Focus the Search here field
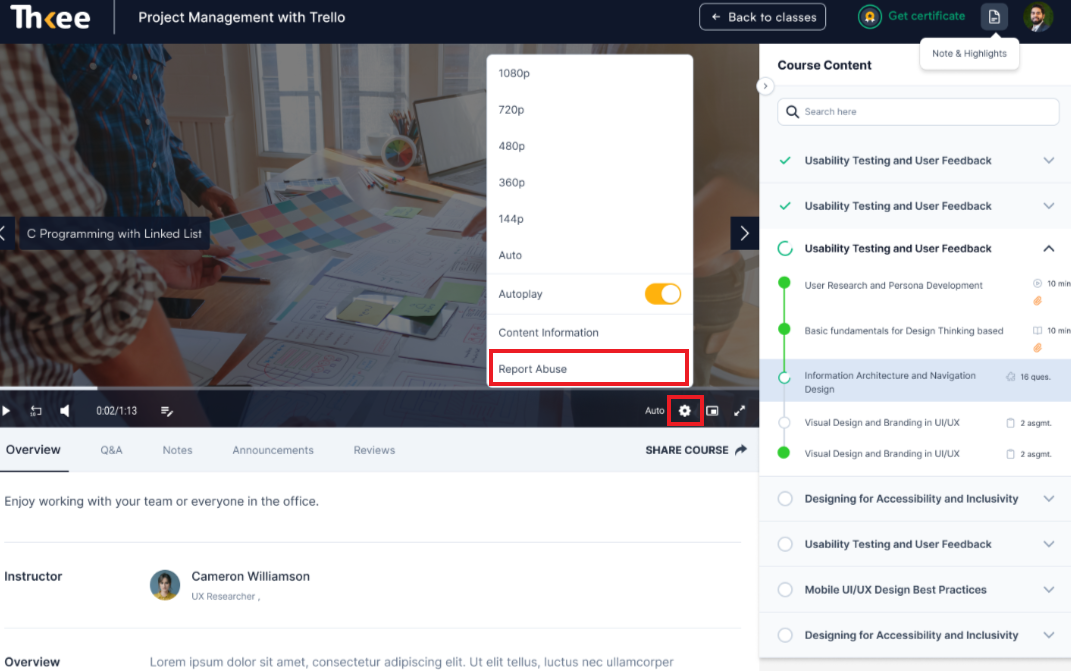 pyautogui.click(x=918, y=111)
